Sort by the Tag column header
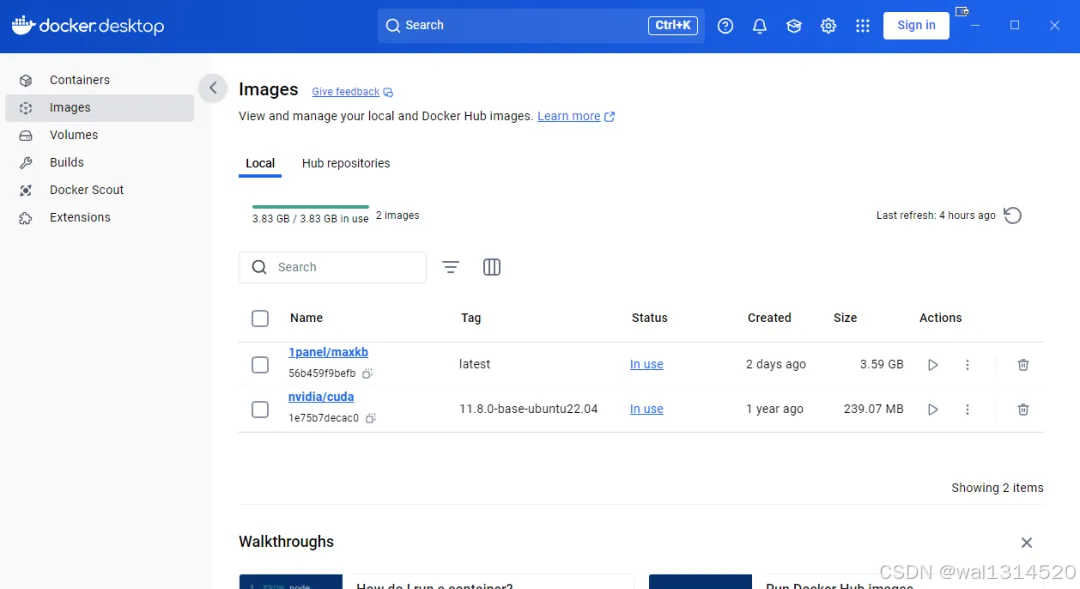This screenshot has height=589, width=1080. coord(471,318)
